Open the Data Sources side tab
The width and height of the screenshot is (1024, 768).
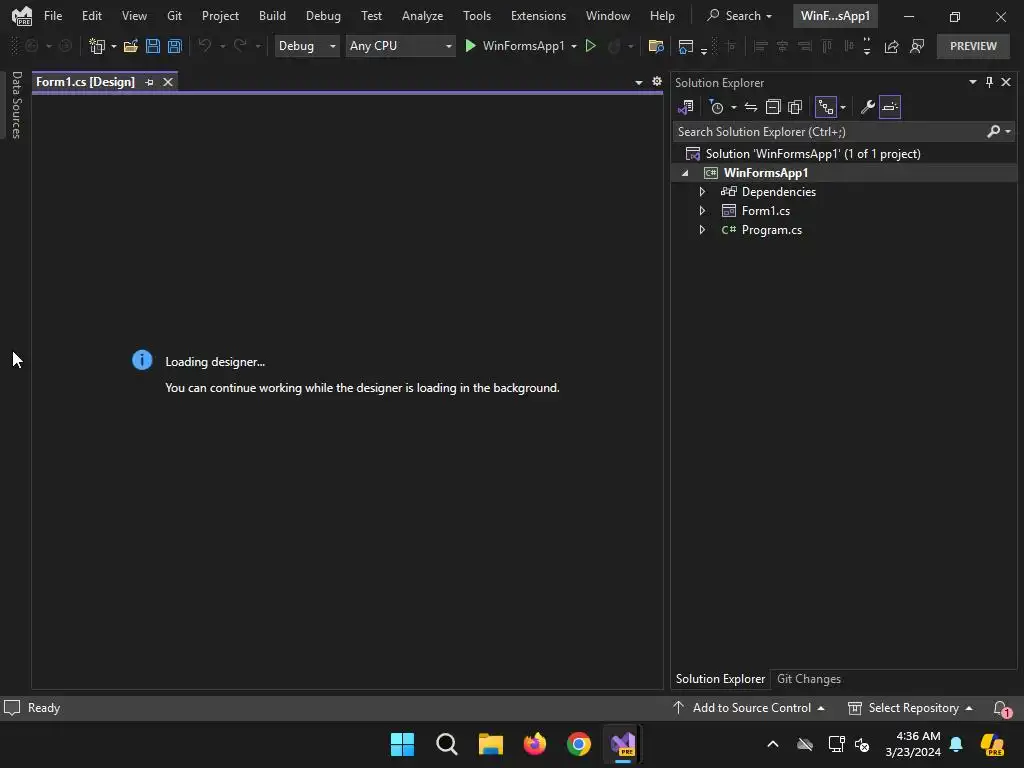(16, 105)
